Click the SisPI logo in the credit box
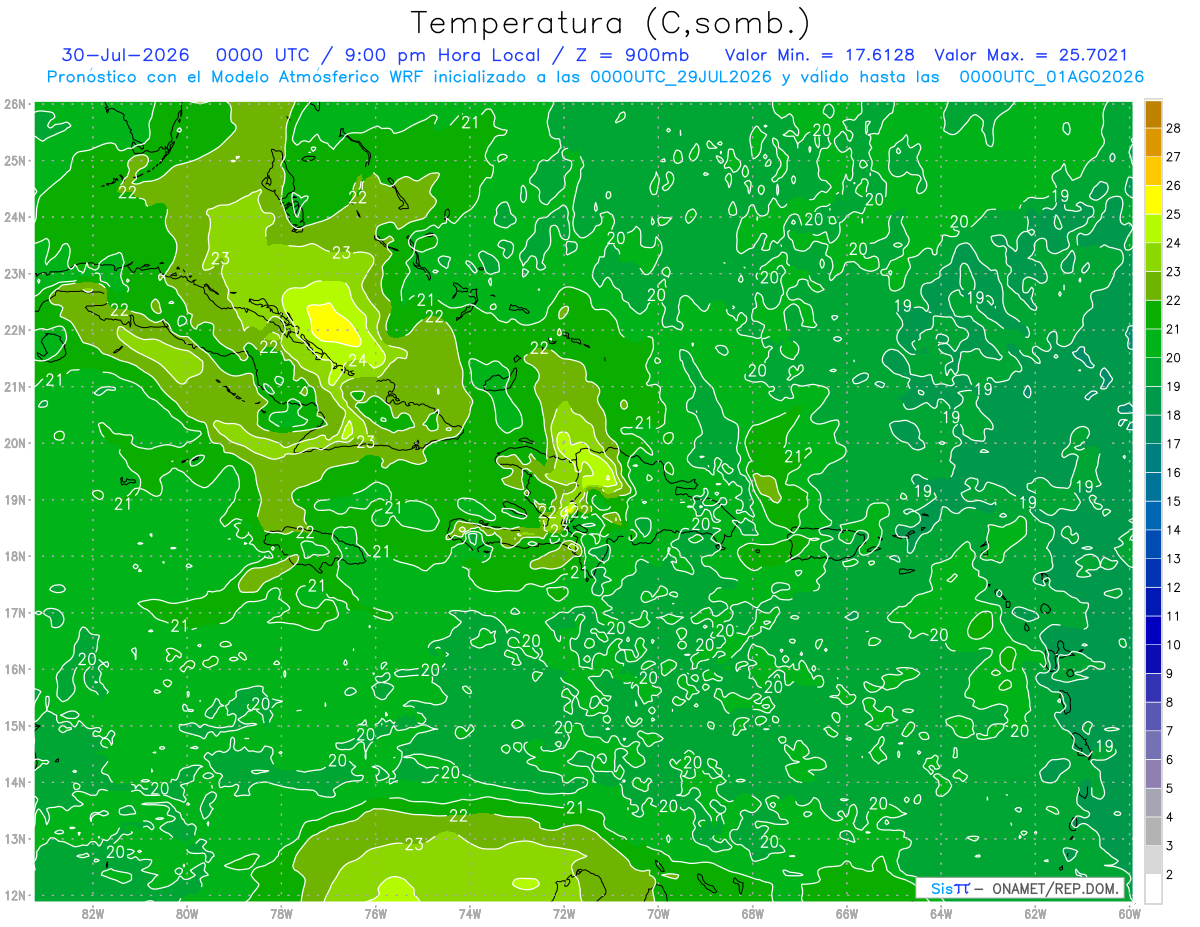This screenshot has height=927, width=1200. click(950, 888)
